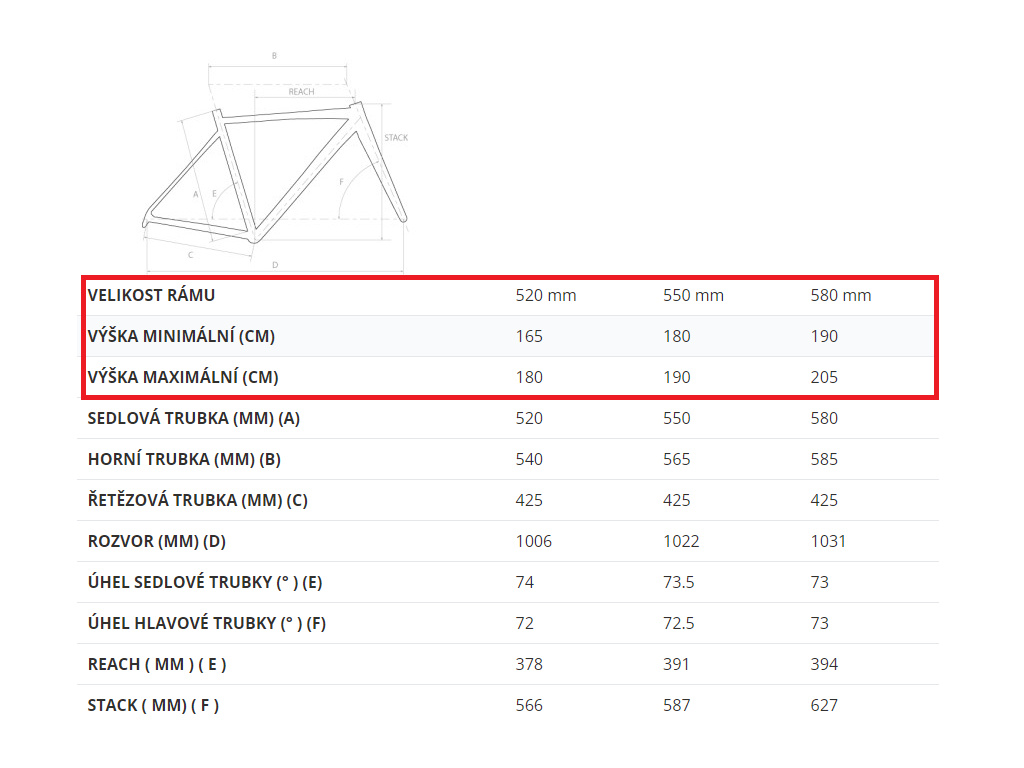Click reach value 378

click(x=529, y=665)
